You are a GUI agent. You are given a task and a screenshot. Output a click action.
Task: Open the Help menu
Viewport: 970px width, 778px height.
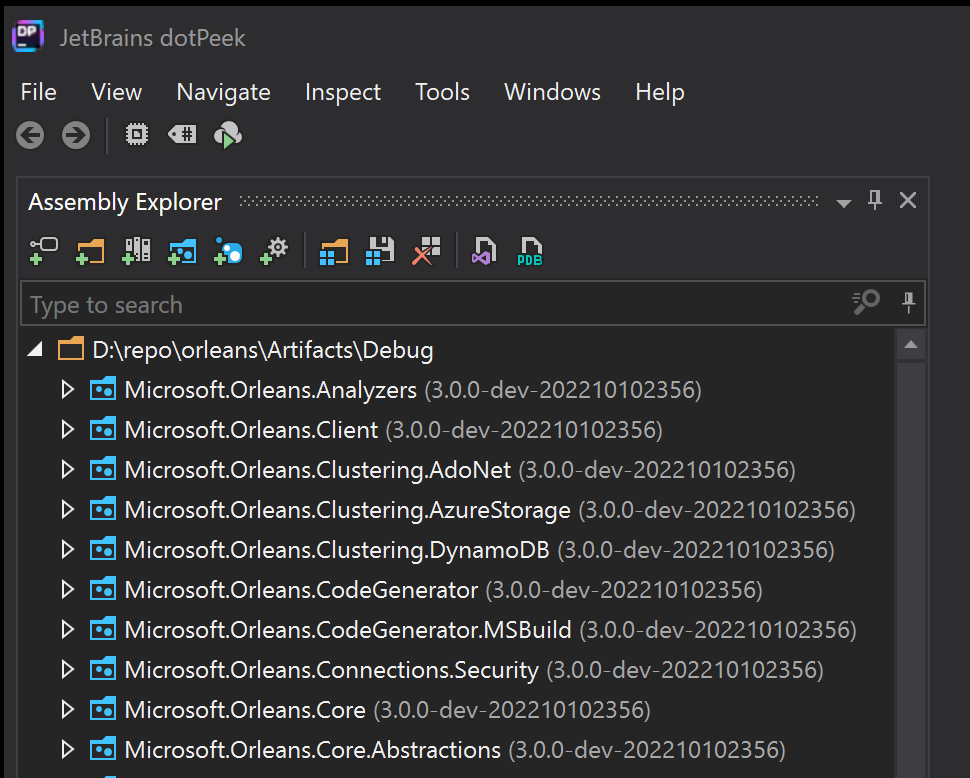pos(659,92)
